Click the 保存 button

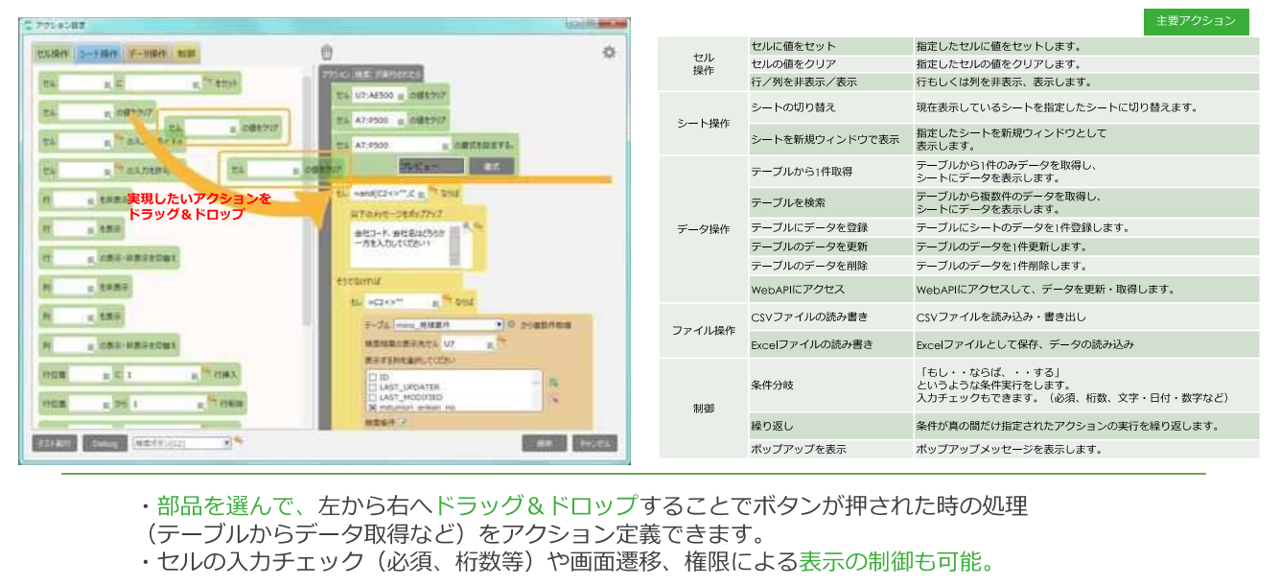tap(544, 442)
